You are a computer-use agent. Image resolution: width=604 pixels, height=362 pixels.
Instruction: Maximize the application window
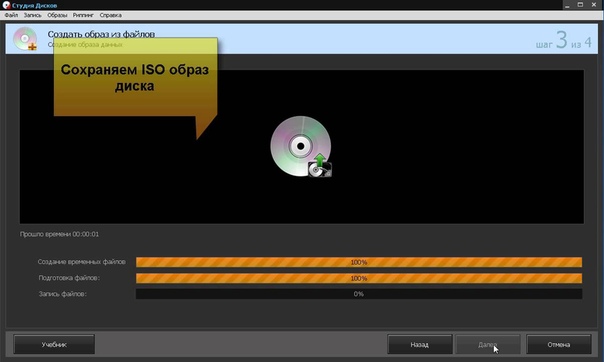point(580,5)
